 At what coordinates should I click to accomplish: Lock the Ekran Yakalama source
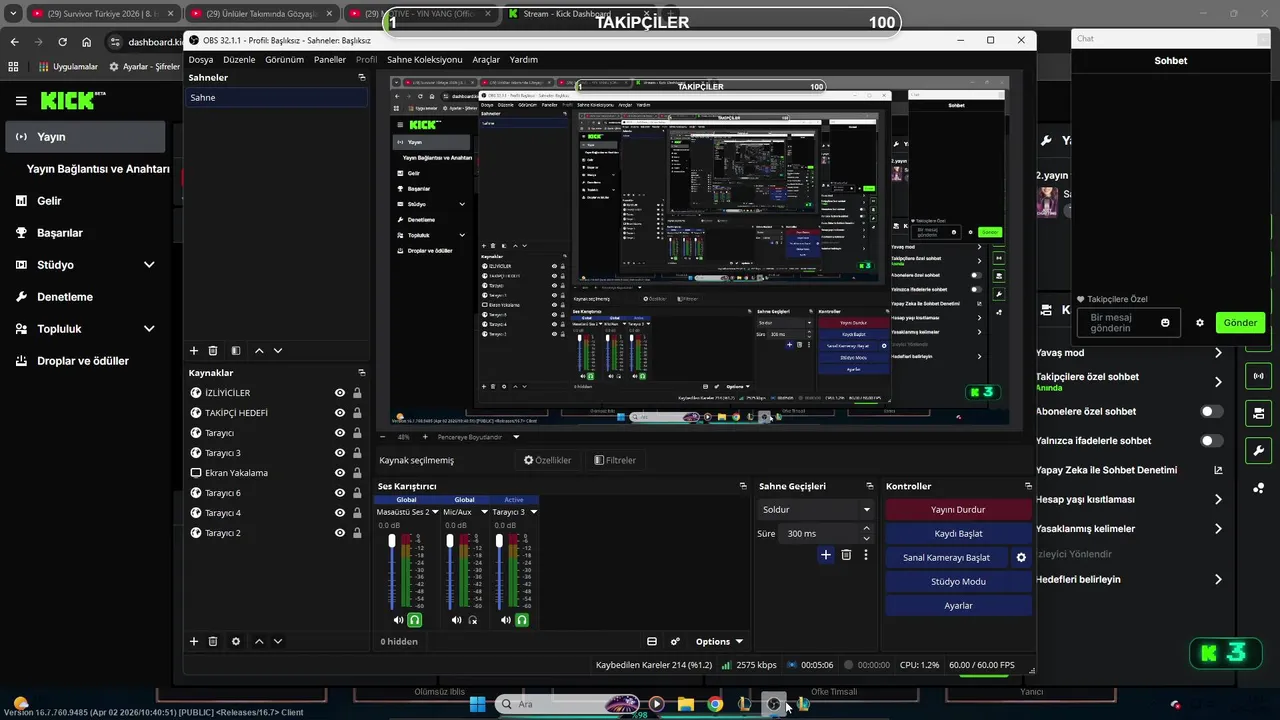[357, 473]
